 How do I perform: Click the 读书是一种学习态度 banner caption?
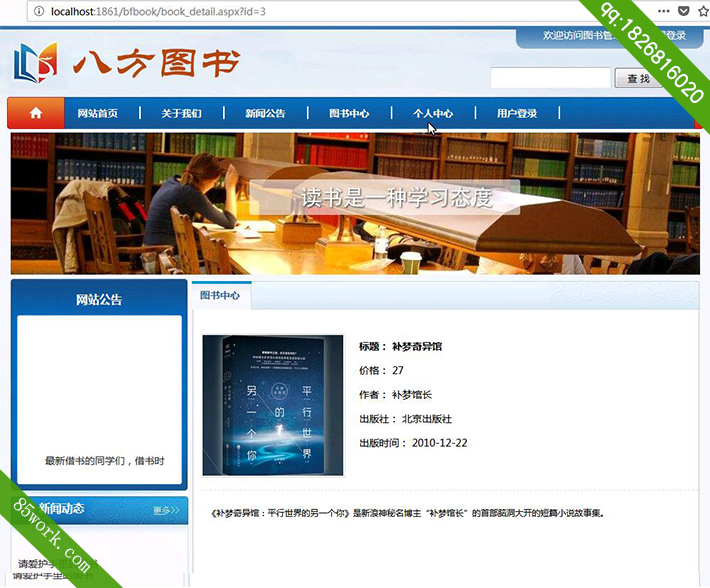click(397, 198)
